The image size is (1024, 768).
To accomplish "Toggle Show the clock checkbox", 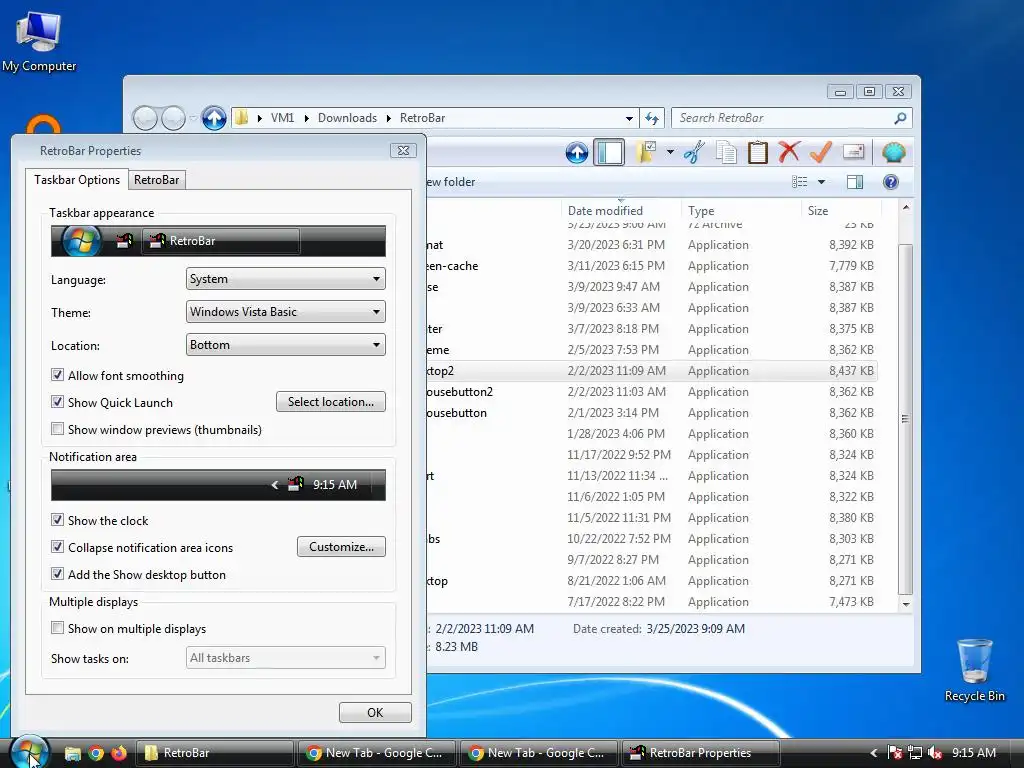I will tap(57, 520).
